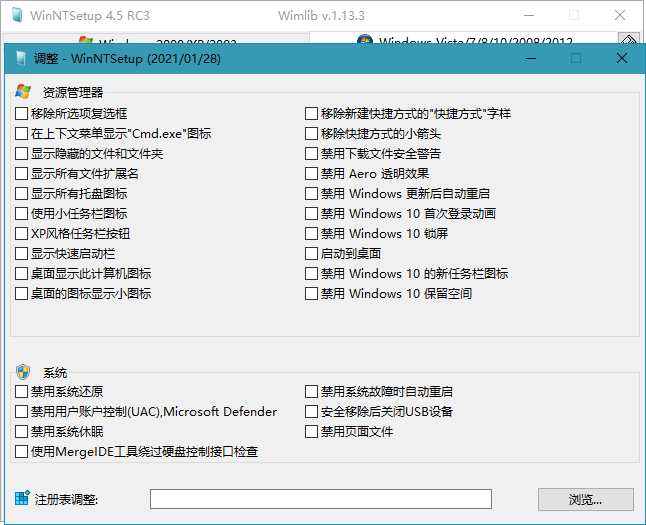Switch to Windows Vista/7/8/10/2008/2012 tab
Image resolution: width=646 pixels, height=525 pixels.
[x=463, y=38]
